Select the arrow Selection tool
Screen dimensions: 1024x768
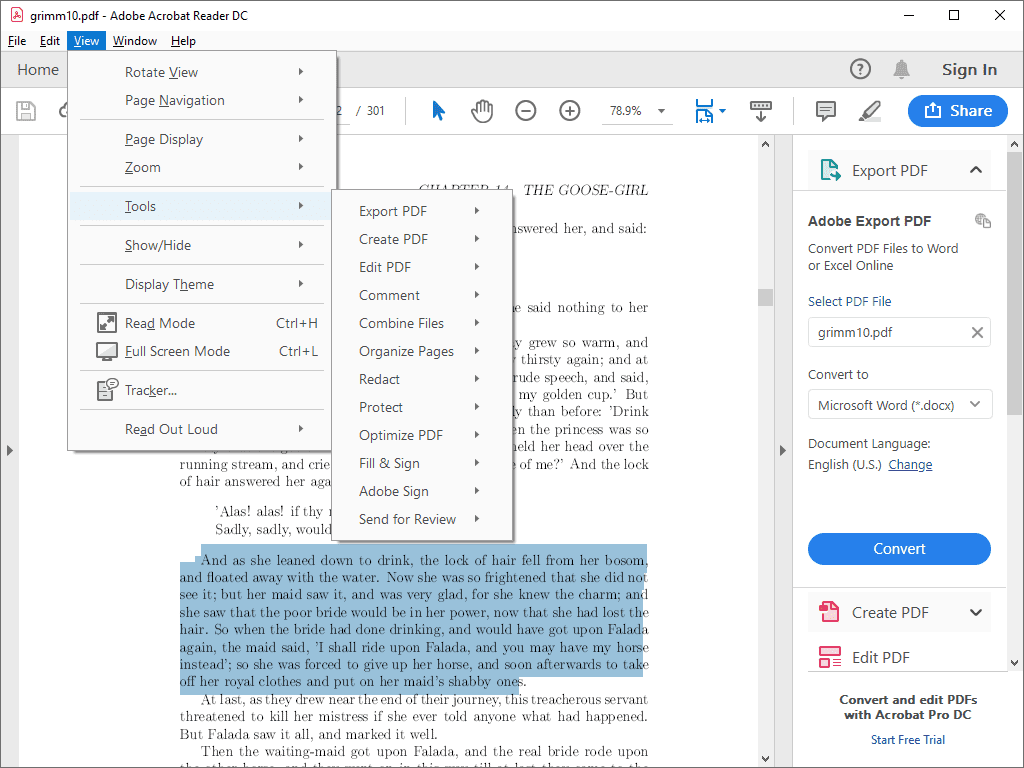point(438,111)
